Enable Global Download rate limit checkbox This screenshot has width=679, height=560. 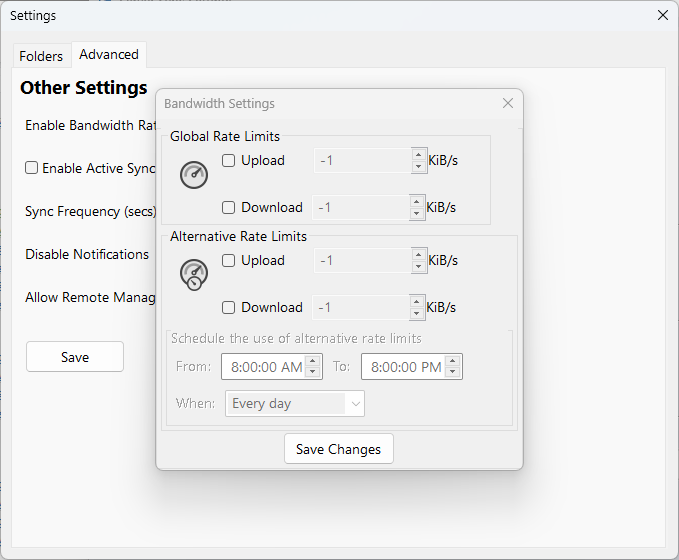(x=229, y=207)
